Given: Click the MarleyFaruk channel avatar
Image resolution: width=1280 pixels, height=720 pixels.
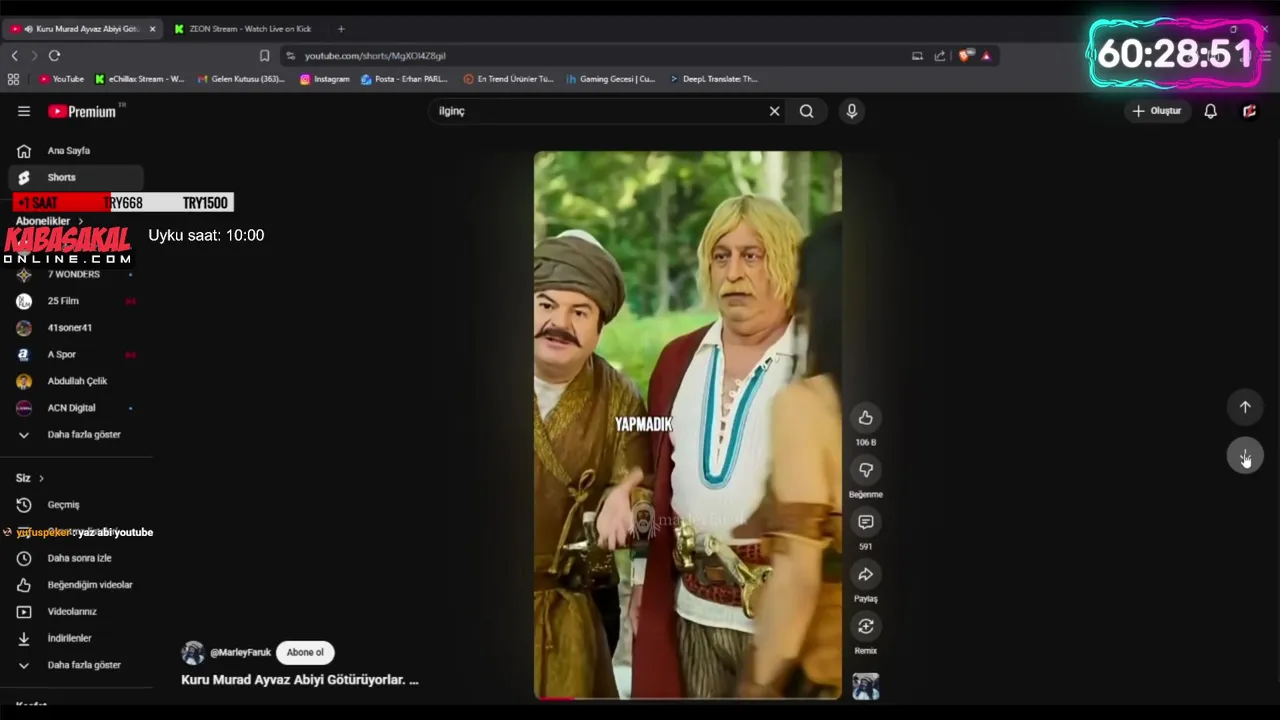Looking at the screenshot, I should pyautogui.click(x=193, y=653).
